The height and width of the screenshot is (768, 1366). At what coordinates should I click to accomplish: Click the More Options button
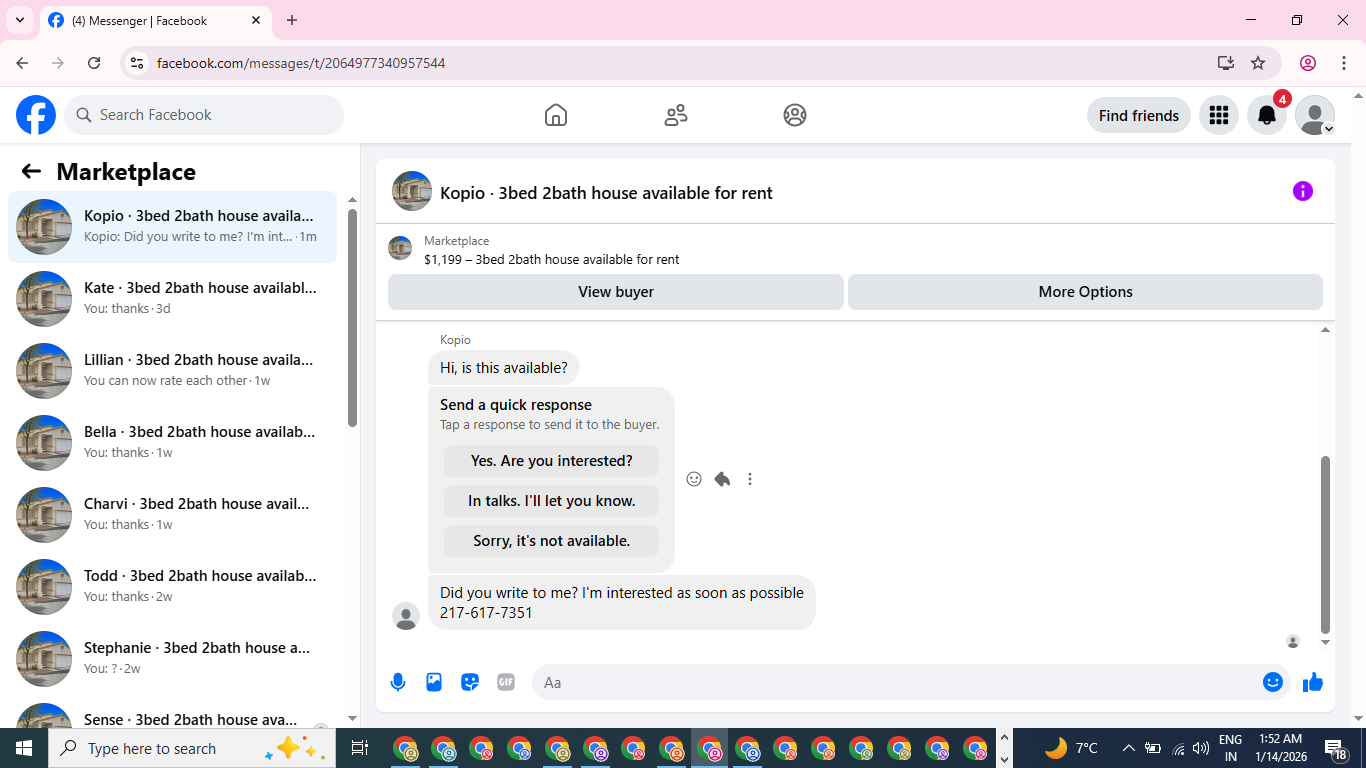coord(1085,292)
